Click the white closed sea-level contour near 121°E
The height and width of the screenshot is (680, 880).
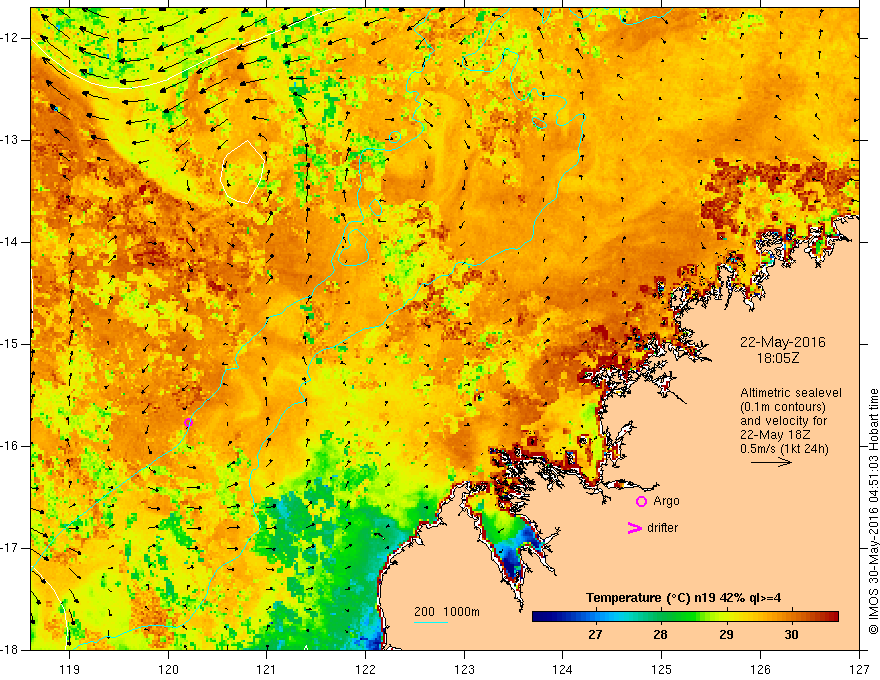(242, 172)
